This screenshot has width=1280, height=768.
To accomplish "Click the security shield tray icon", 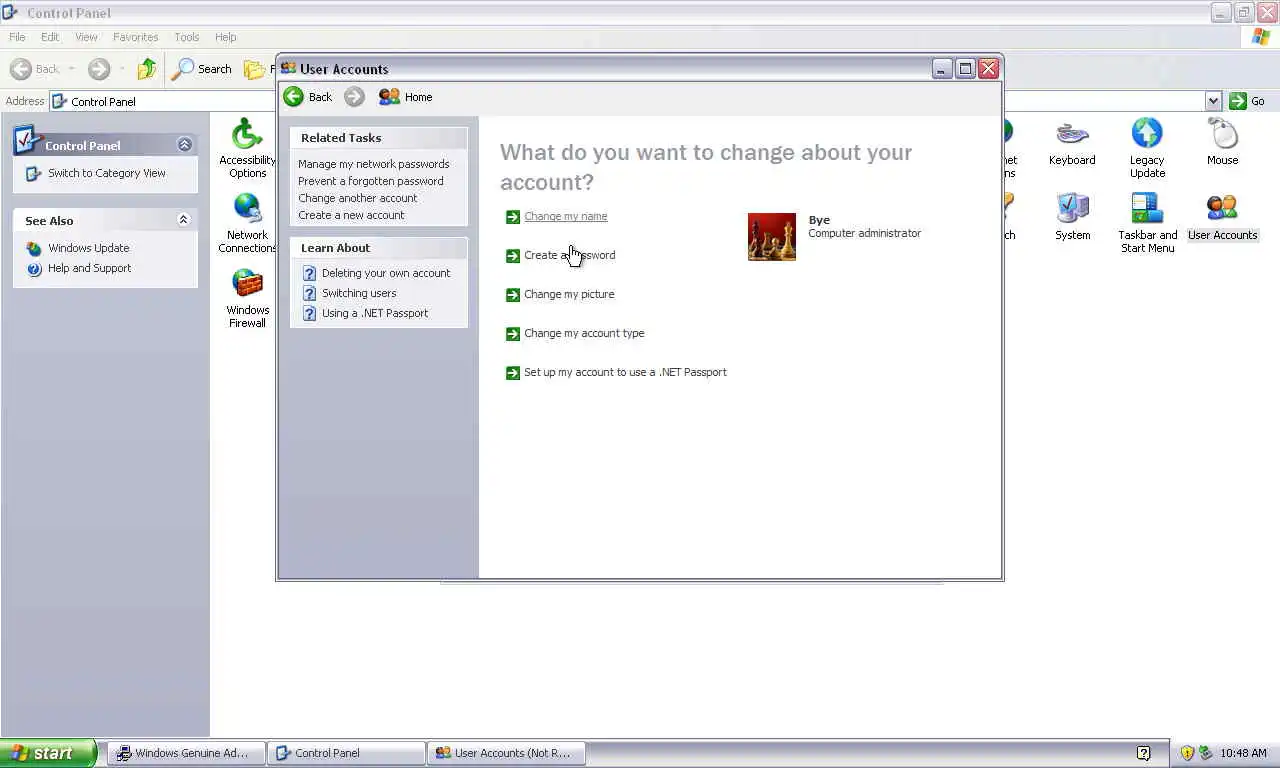I will tap(1187, 753).
